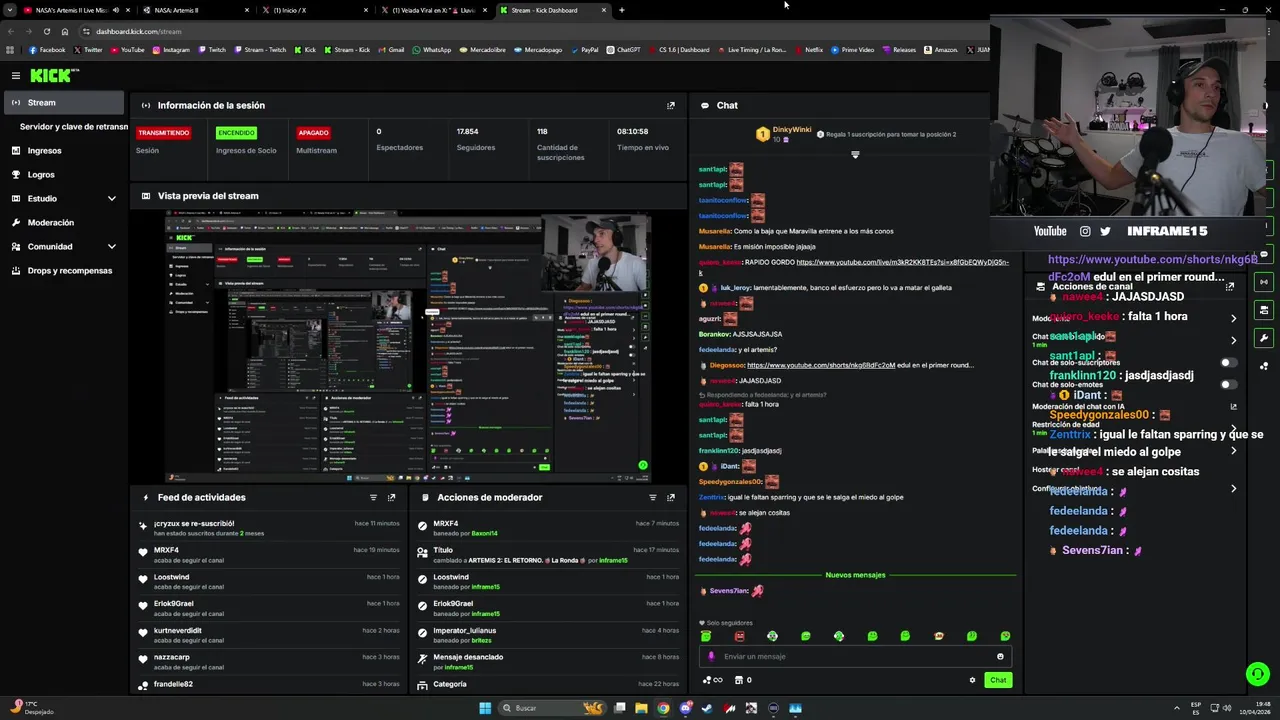The image size is (1280, 720).
Task: Filter the Acciones de moderador list
Action: tap(652, 497)
